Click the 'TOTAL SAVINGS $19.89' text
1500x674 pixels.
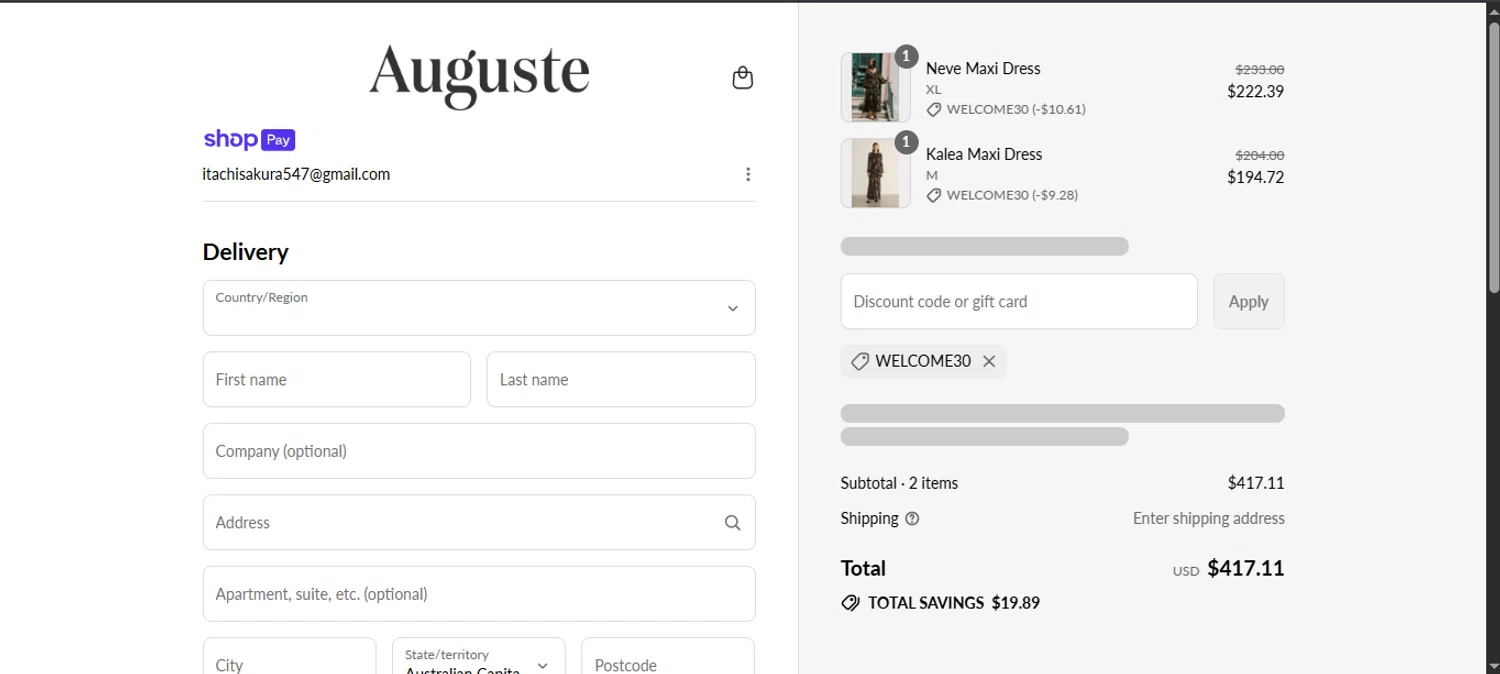pyautogui.click(x=954, y=603)
